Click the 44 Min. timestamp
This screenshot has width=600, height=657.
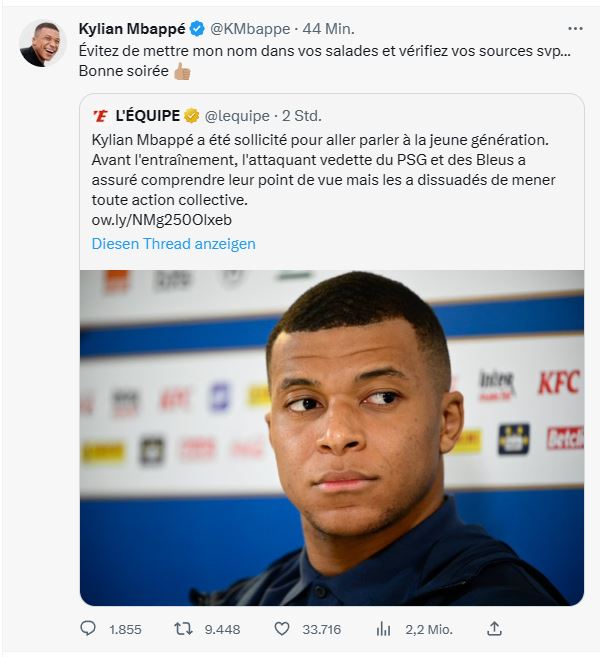pos(331,28)
